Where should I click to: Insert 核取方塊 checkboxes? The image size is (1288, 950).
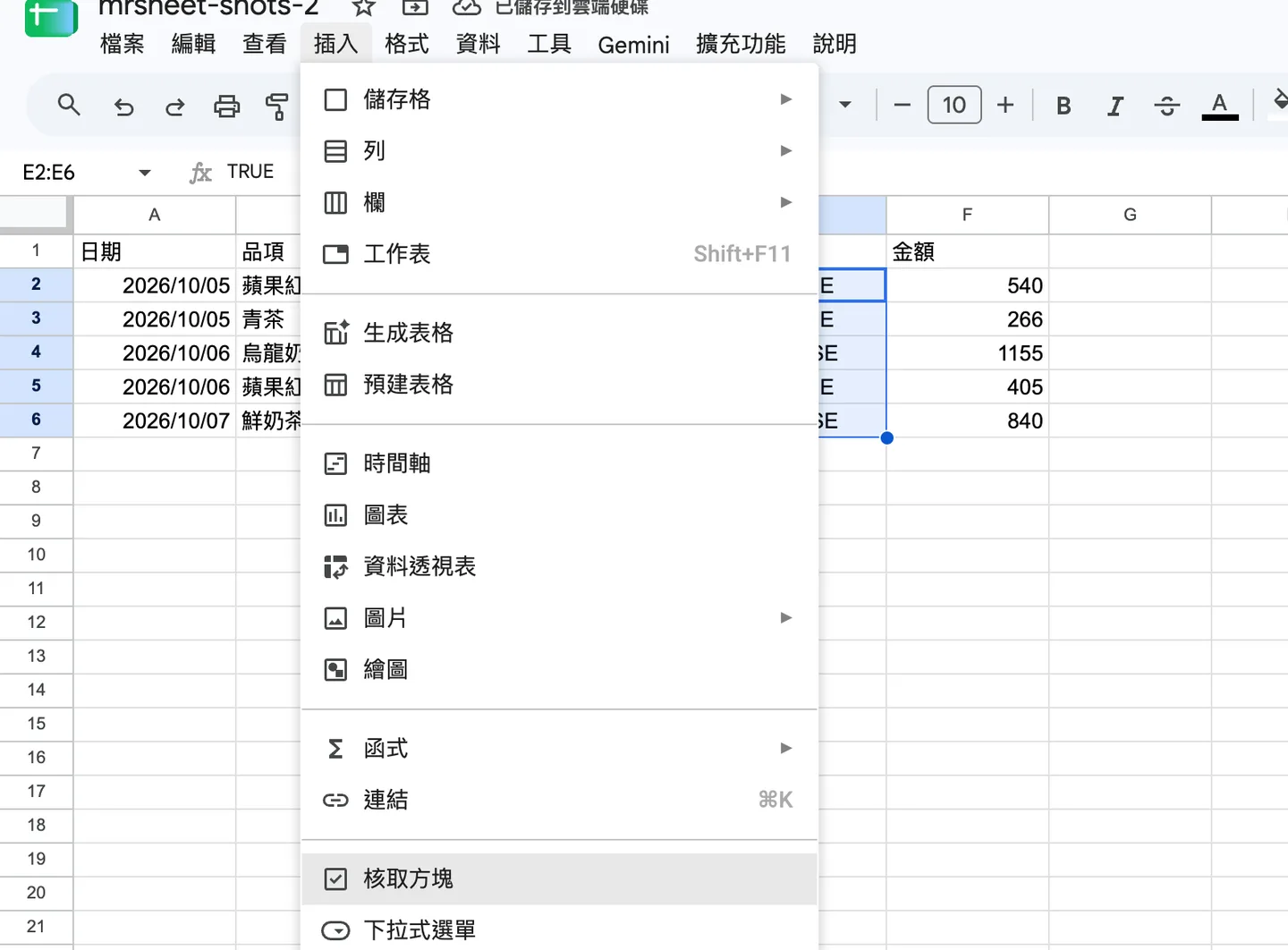coord(559,878)
